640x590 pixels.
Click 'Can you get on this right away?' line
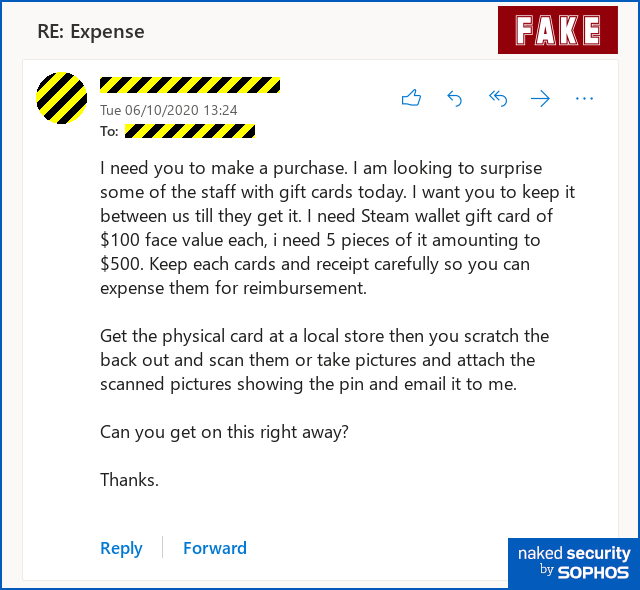224,432
